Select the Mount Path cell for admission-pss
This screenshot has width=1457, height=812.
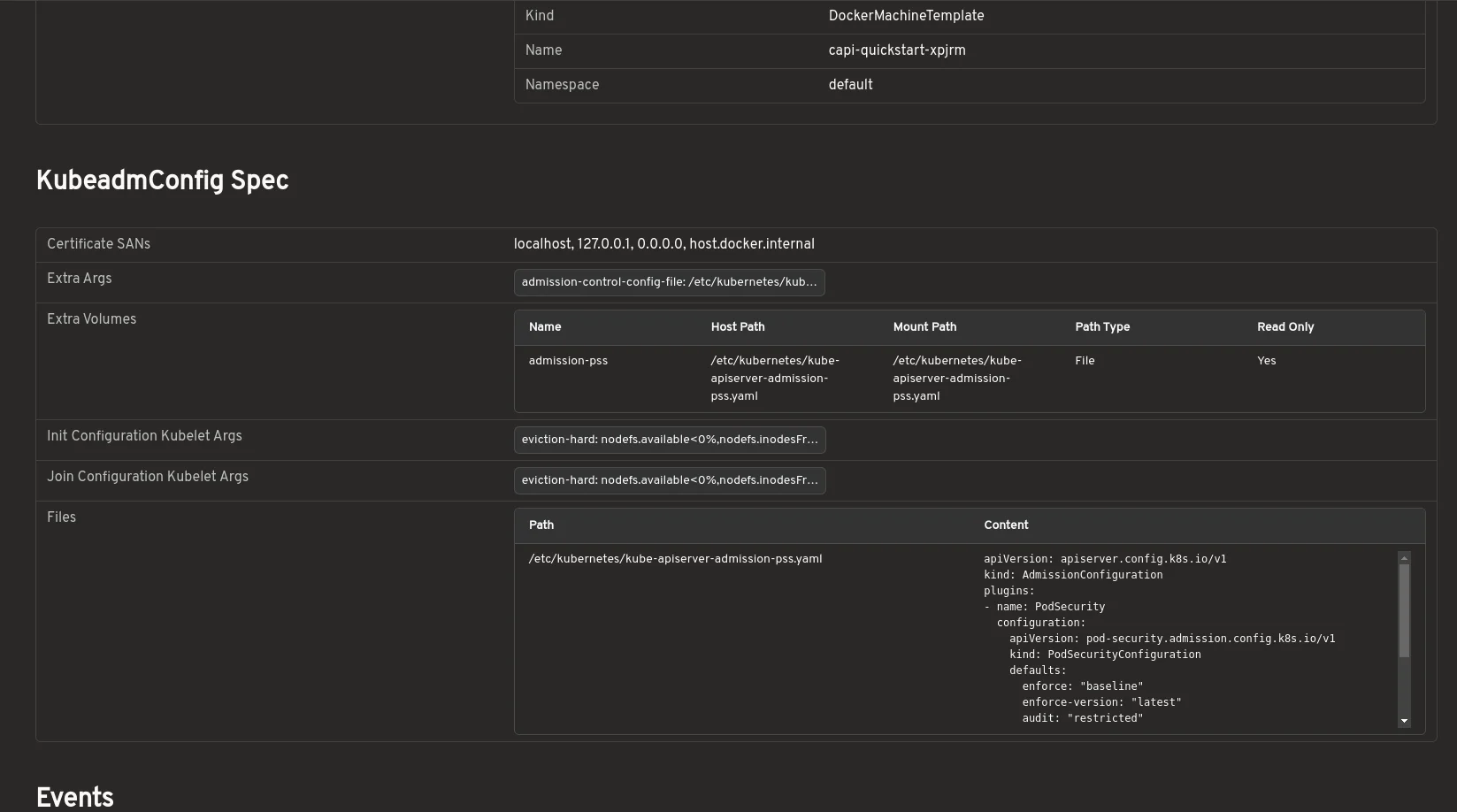pos(958,379)
